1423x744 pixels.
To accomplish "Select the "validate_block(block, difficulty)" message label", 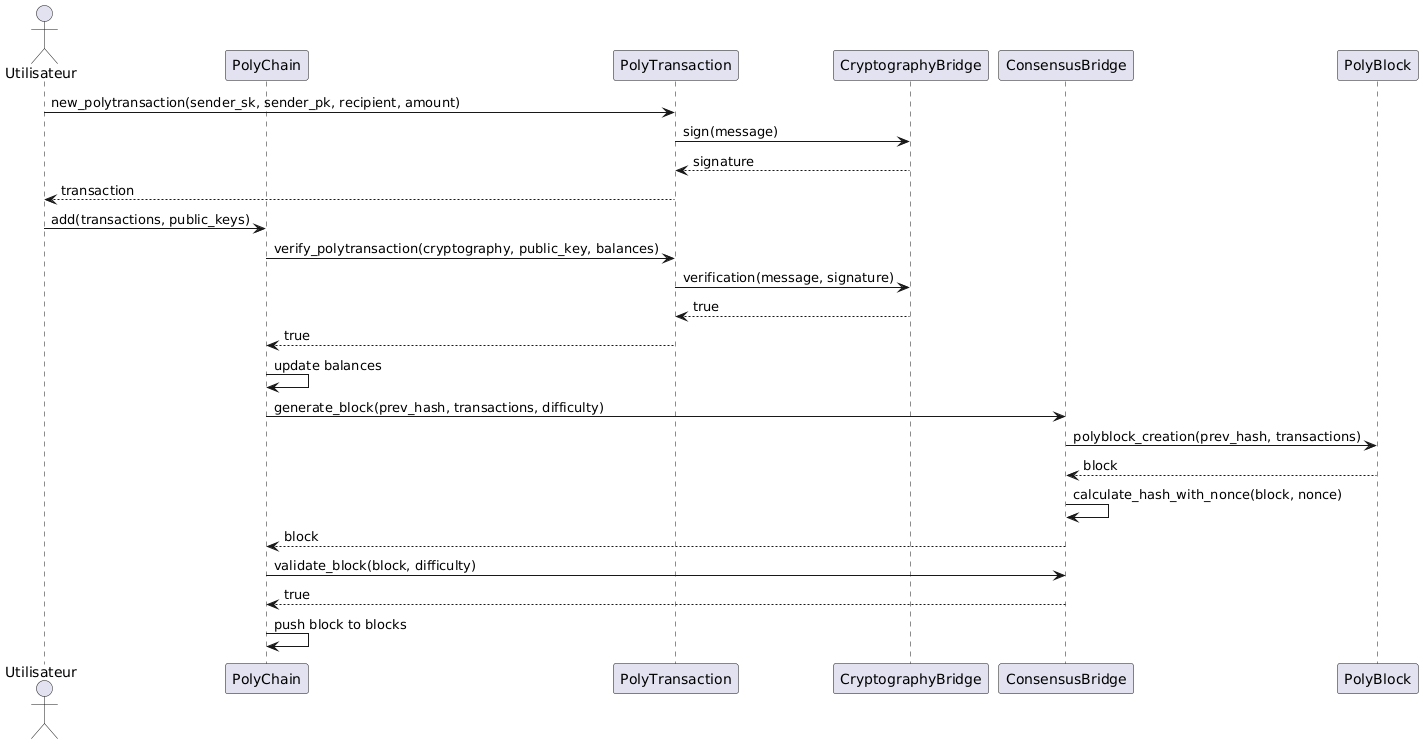I will (x=375, y=566).
